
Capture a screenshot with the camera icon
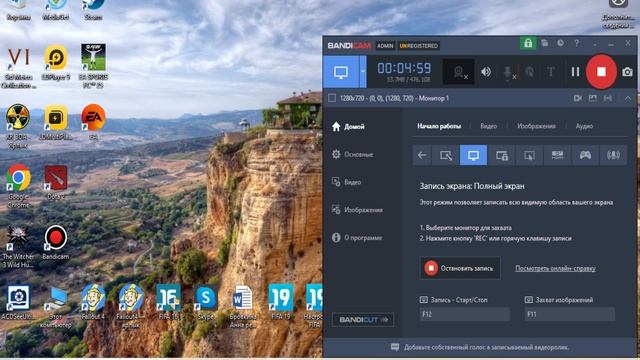point(627,72)
